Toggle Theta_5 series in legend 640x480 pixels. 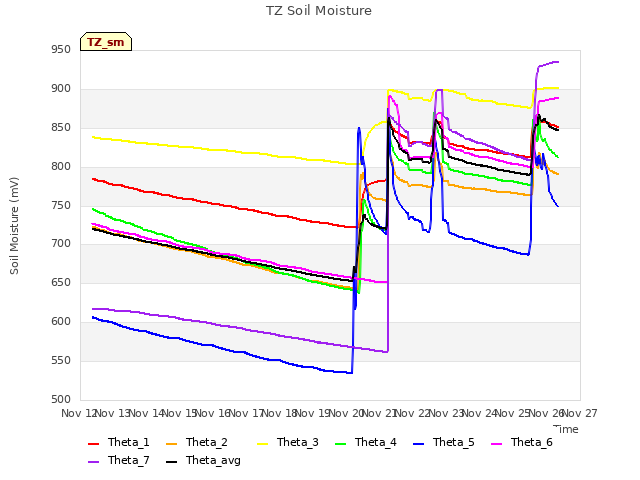pos(444,442)
